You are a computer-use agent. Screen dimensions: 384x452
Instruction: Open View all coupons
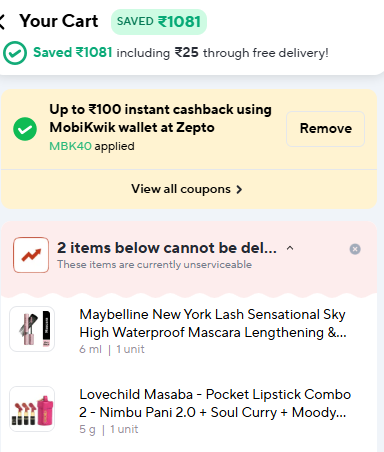point(187,189)
